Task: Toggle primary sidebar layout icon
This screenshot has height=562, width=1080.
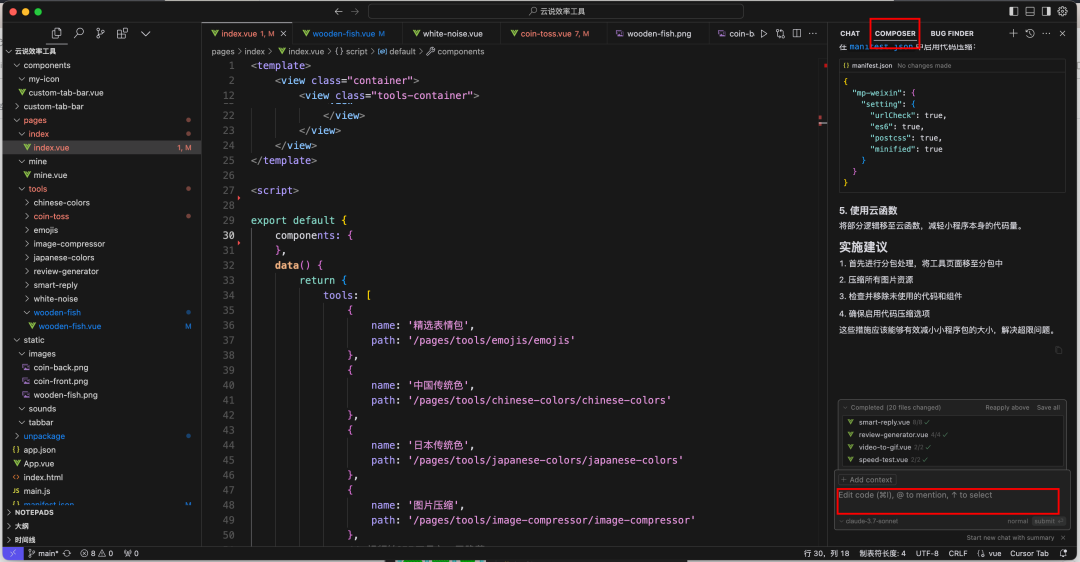Action: click(1013, 11)
